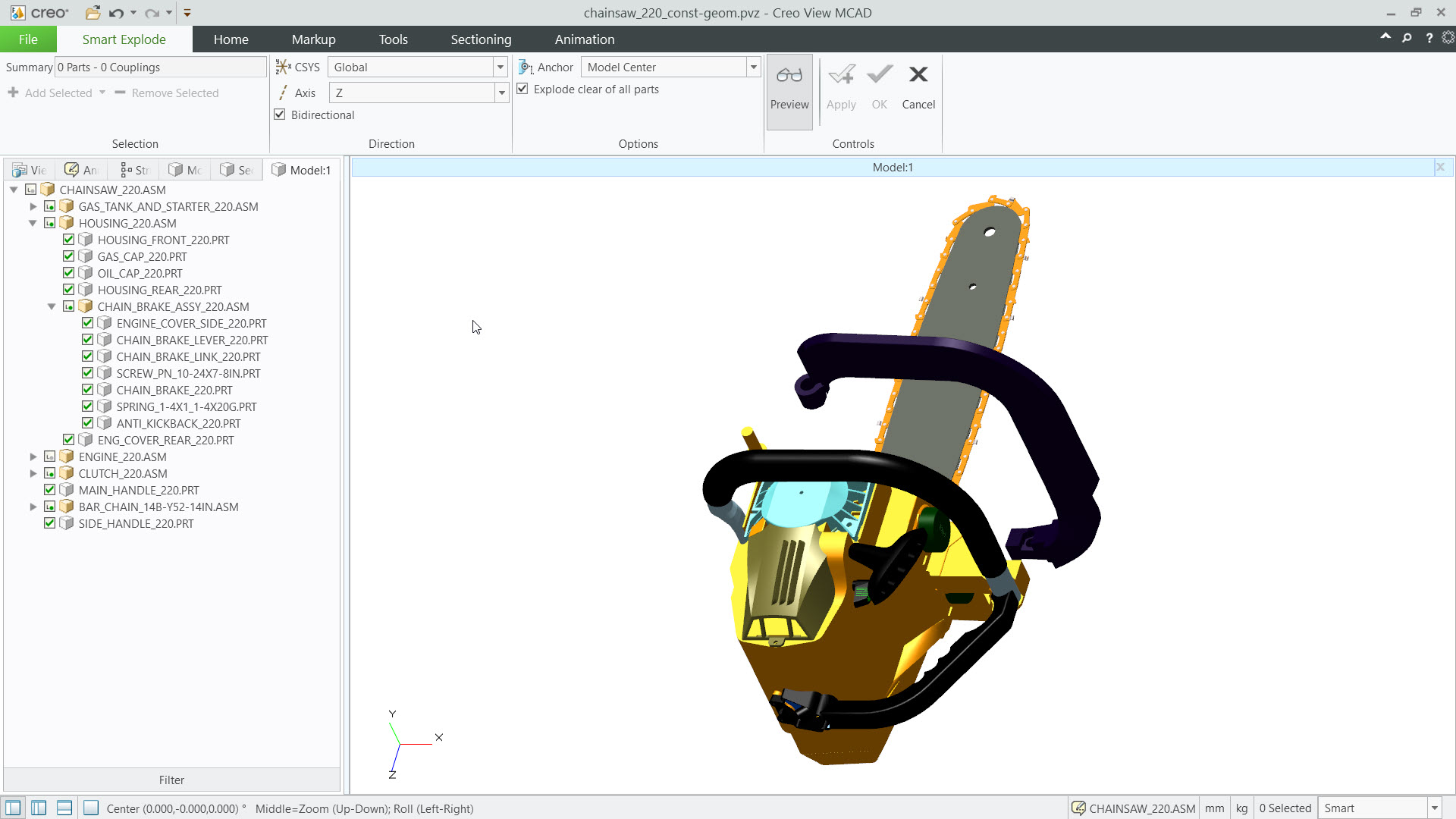Click the Preview glasses button
Image resolution: width=1456 pixels, height=819 pixels.
pyautogui.click(x=789, y=91)
